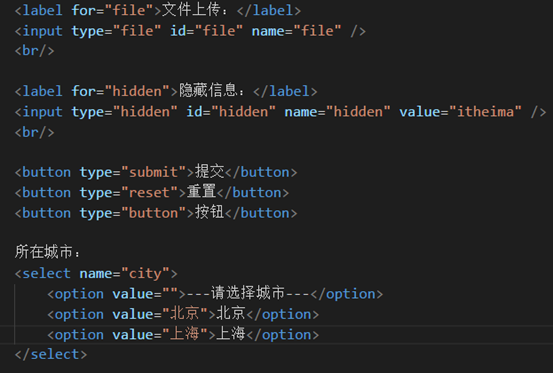Click the label for="hidden" opening tag
553x373 pixels.
pos(96,92)
